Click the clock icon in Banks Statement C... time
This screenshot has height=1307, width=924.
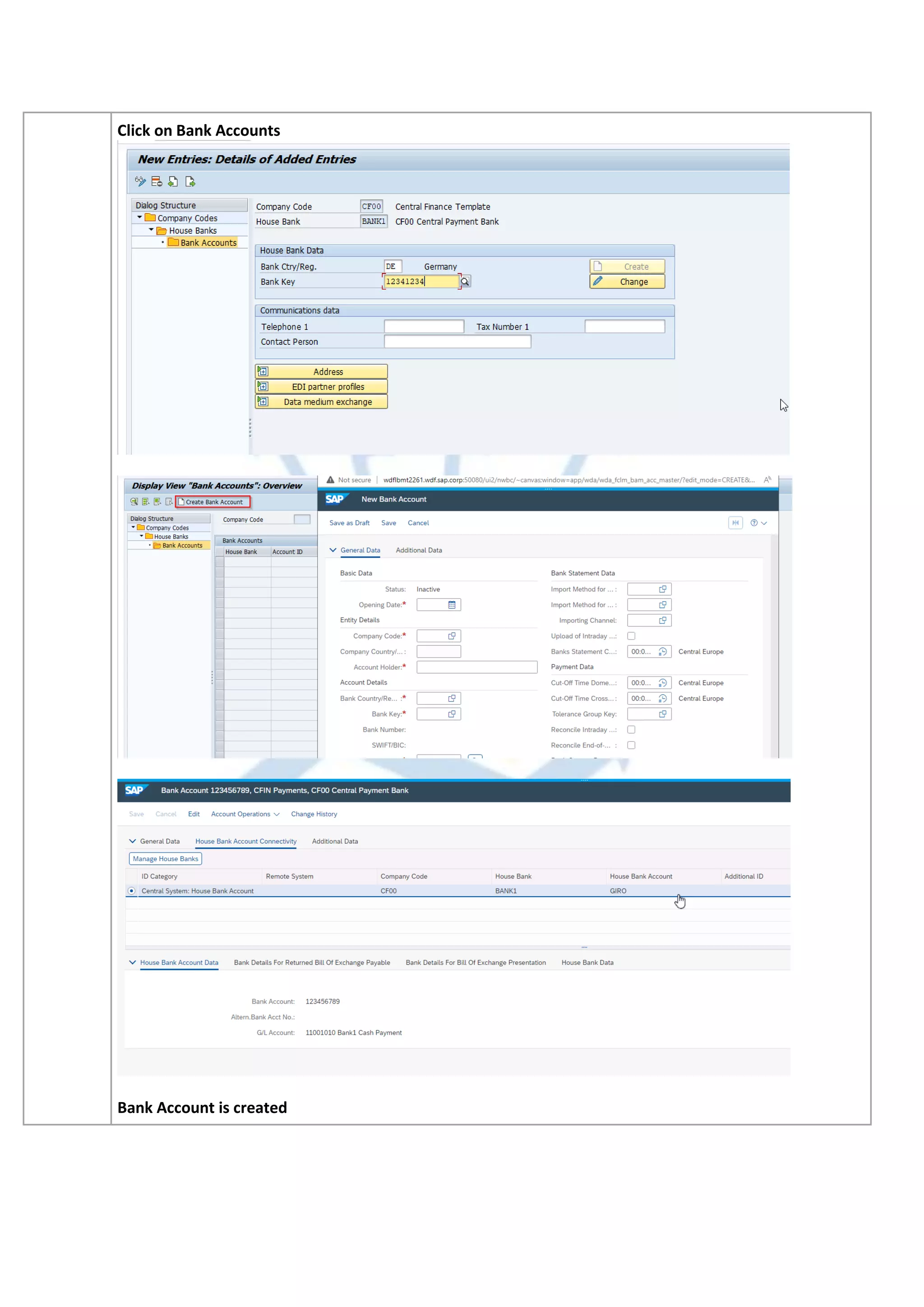(663, 651)
